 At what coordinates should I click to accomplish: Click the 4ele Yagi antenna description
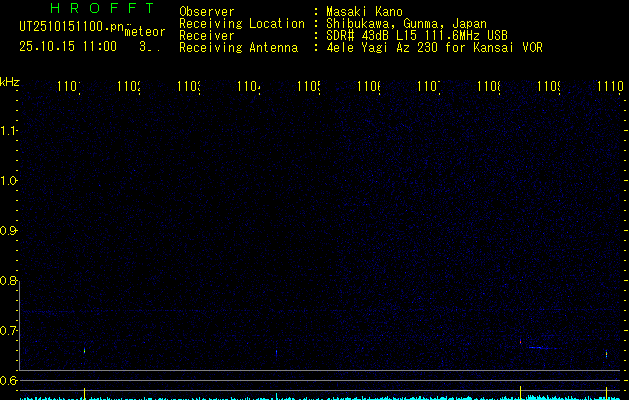[x=427, y=47]
